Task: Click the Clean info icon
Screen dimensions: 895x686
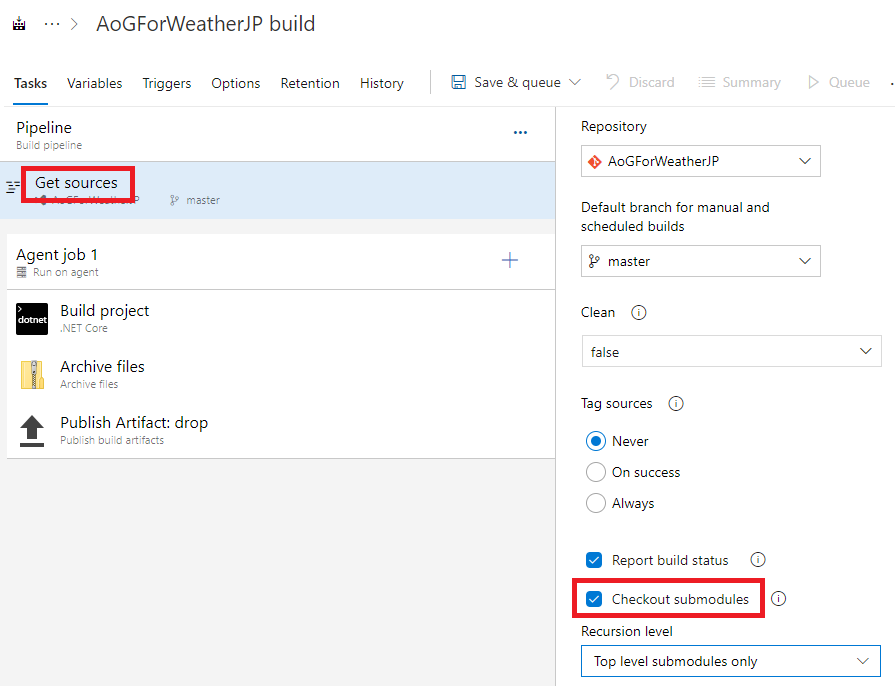Action: tap(638, 313)
